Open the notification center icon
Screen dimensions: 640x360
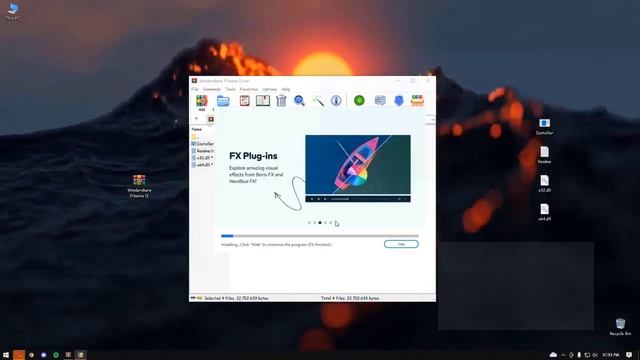coord(629,355)
